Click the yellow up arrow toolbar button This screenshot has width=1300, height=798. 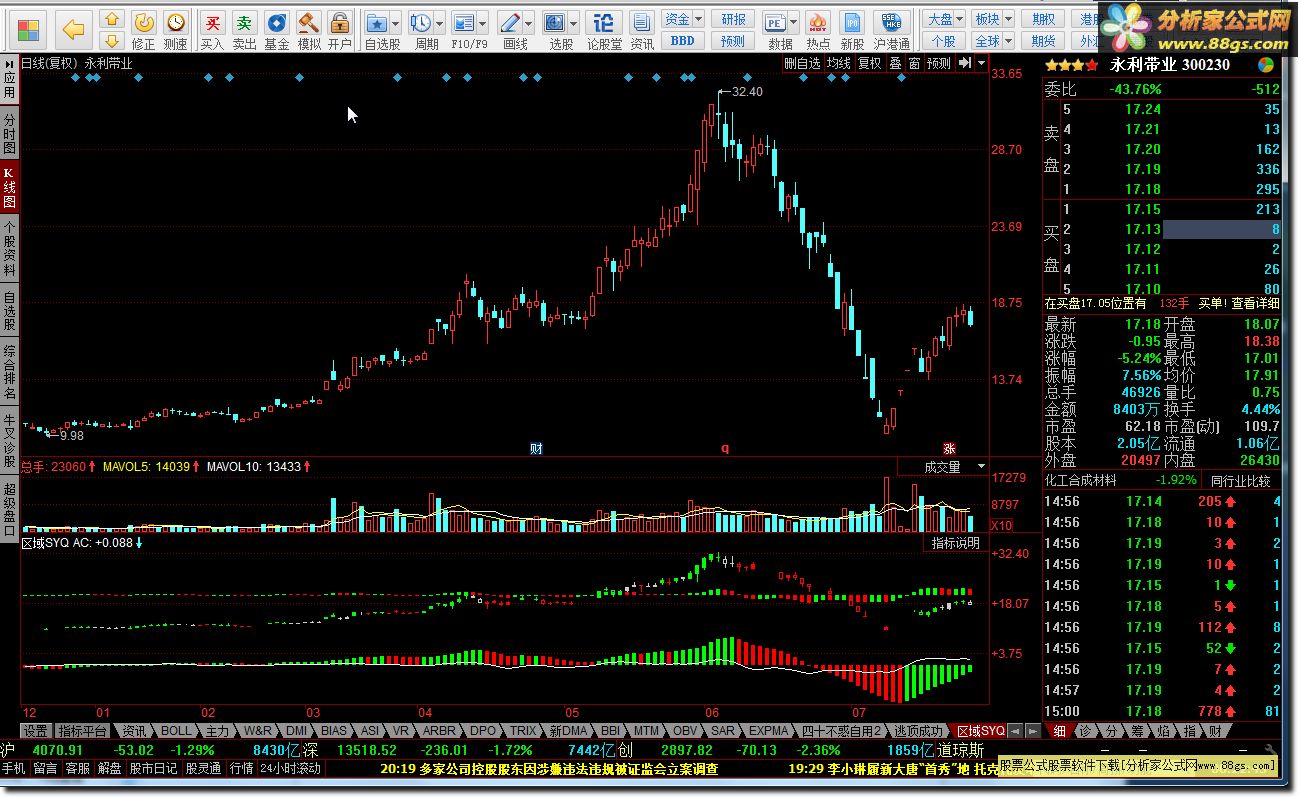click(112, 19)
